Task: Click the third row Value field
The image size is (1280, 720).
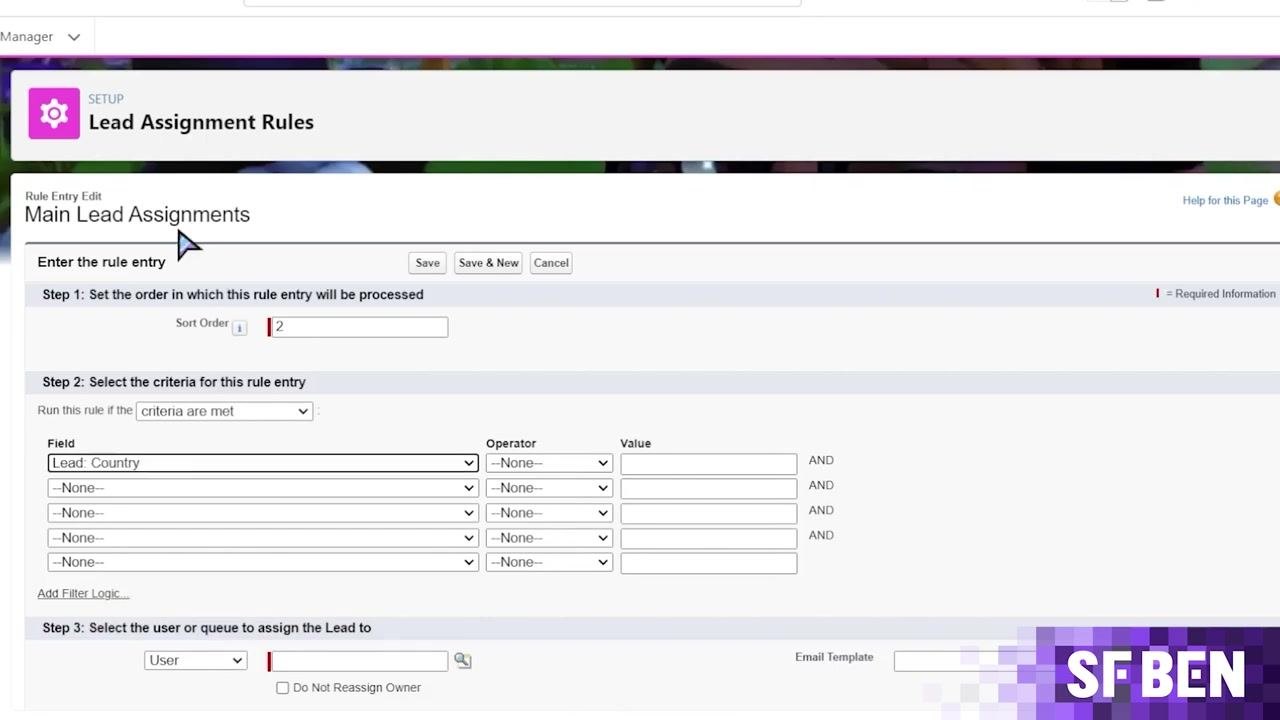Action: pyautogui.click(x=709, y=514)
